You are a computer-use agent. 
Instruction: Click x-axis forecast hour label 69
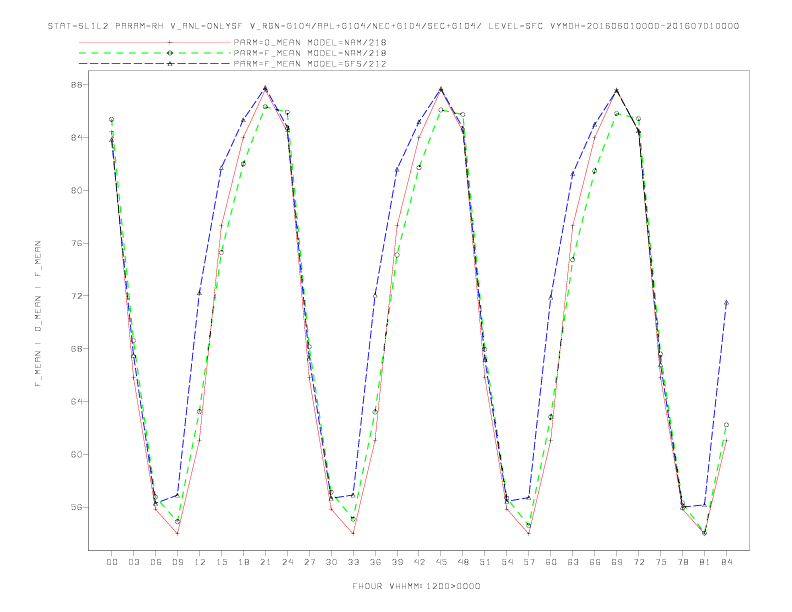click(x=617, y=562)
